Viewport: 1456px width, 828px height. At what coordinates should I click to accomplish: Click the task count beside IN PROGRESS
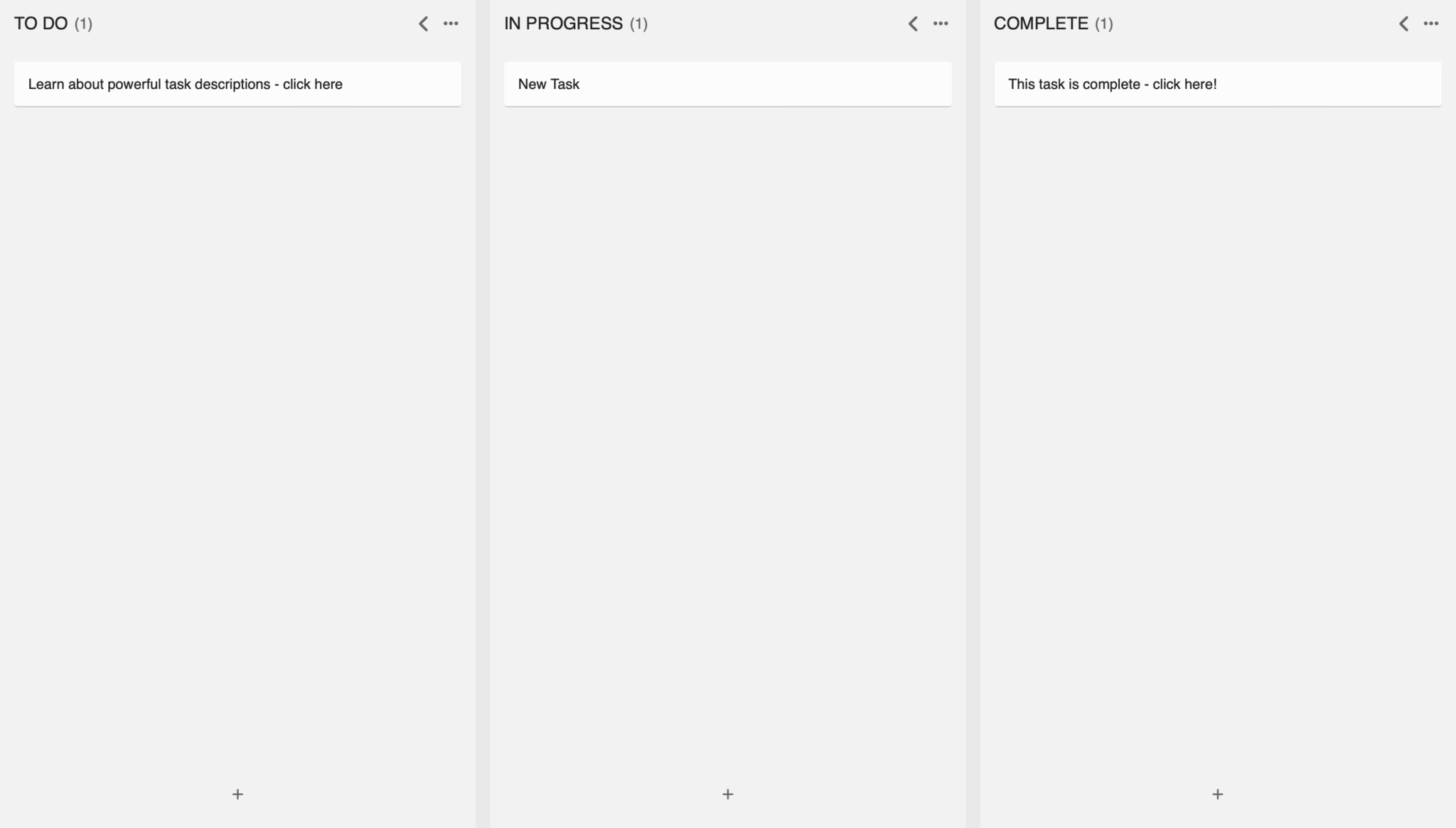(638, 23)
